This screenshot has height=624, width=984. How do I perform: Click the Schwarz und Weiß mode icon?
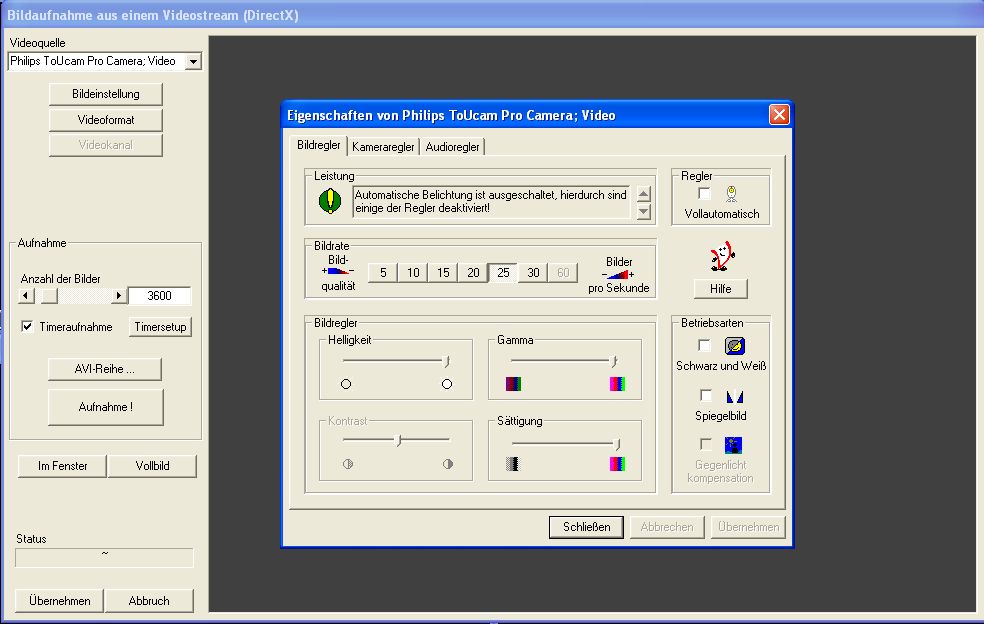coord(734,346)
